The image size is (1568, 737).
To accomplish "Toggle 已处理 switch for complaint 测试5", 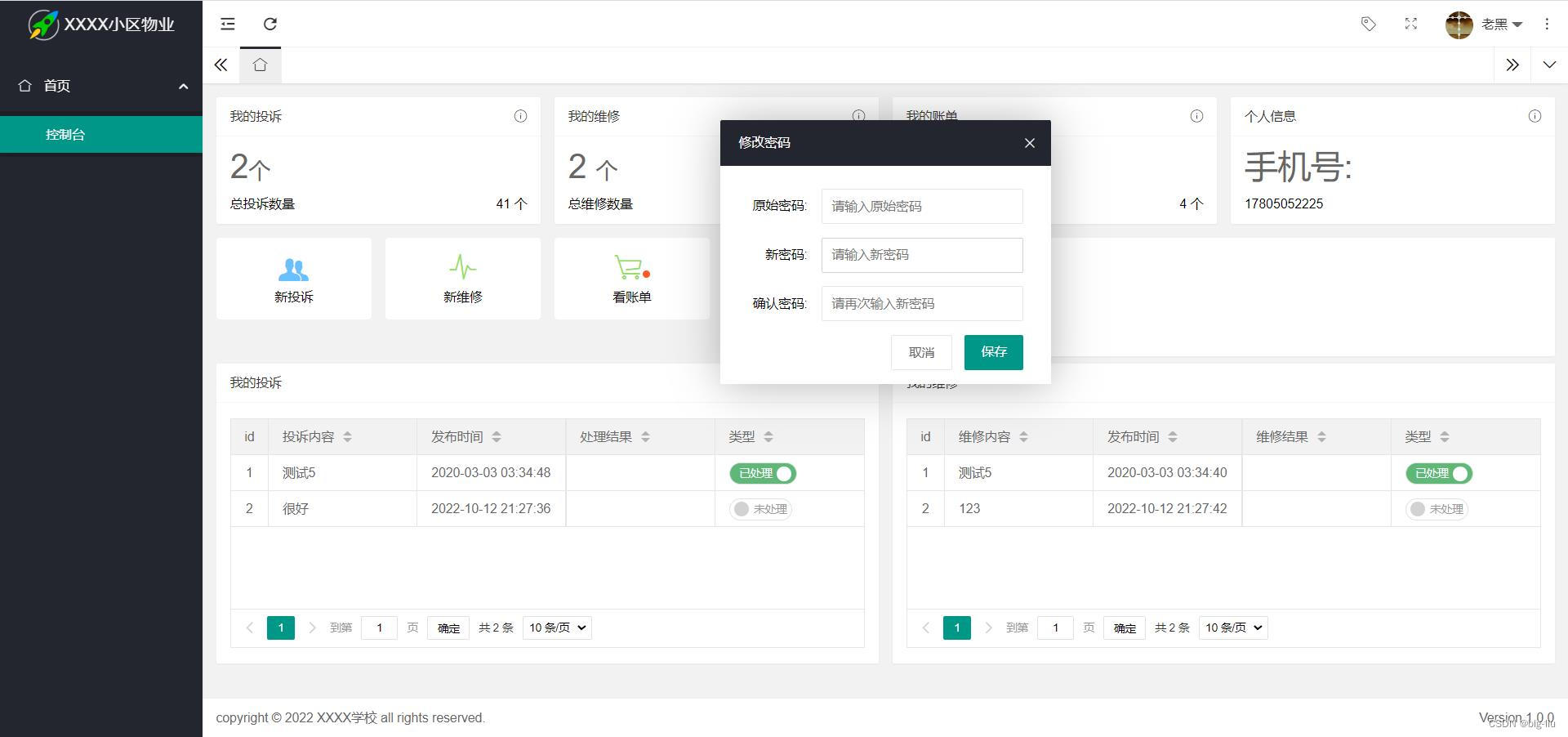I will point(763,473).
